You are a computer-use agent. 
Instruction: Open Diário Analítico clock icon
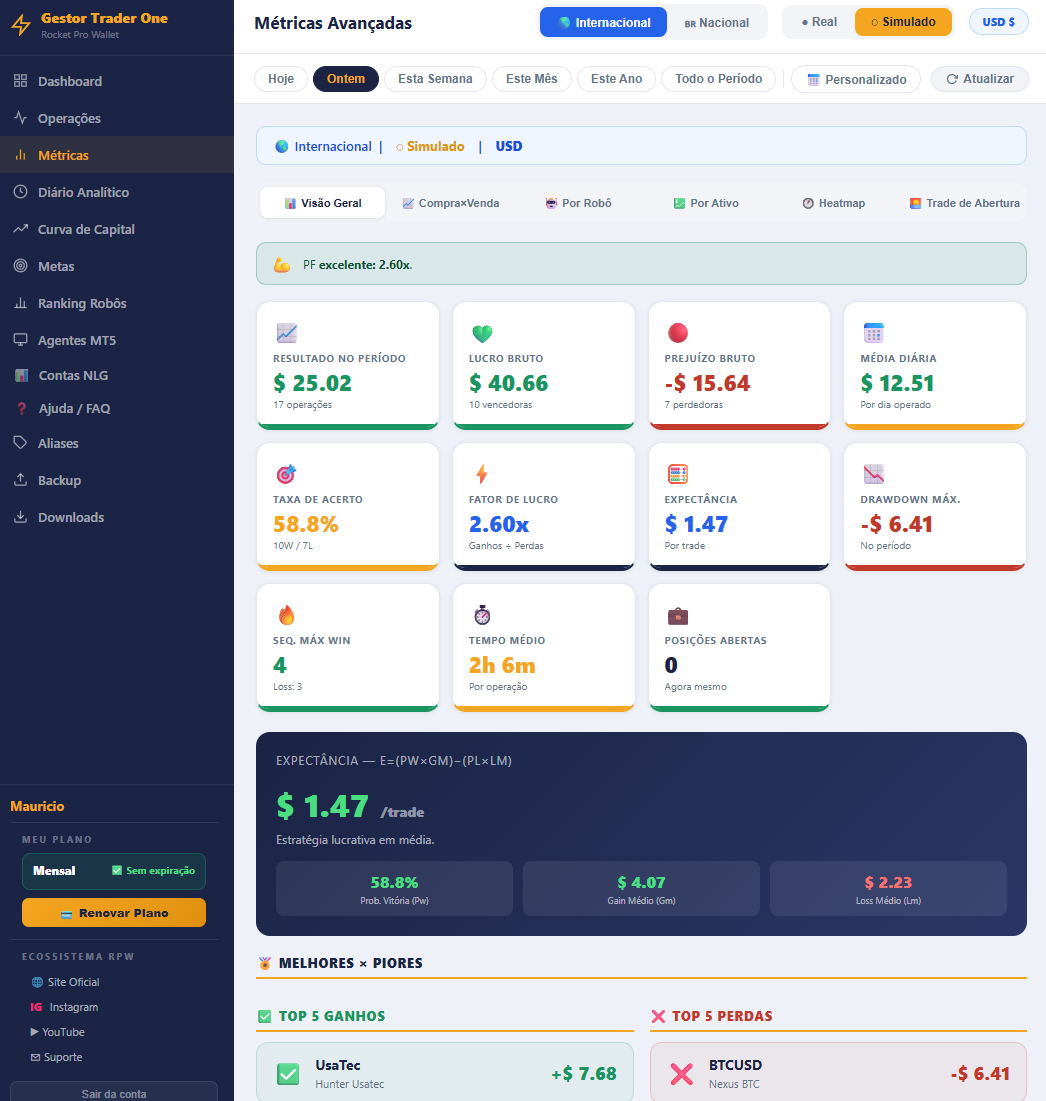[20, 192]
